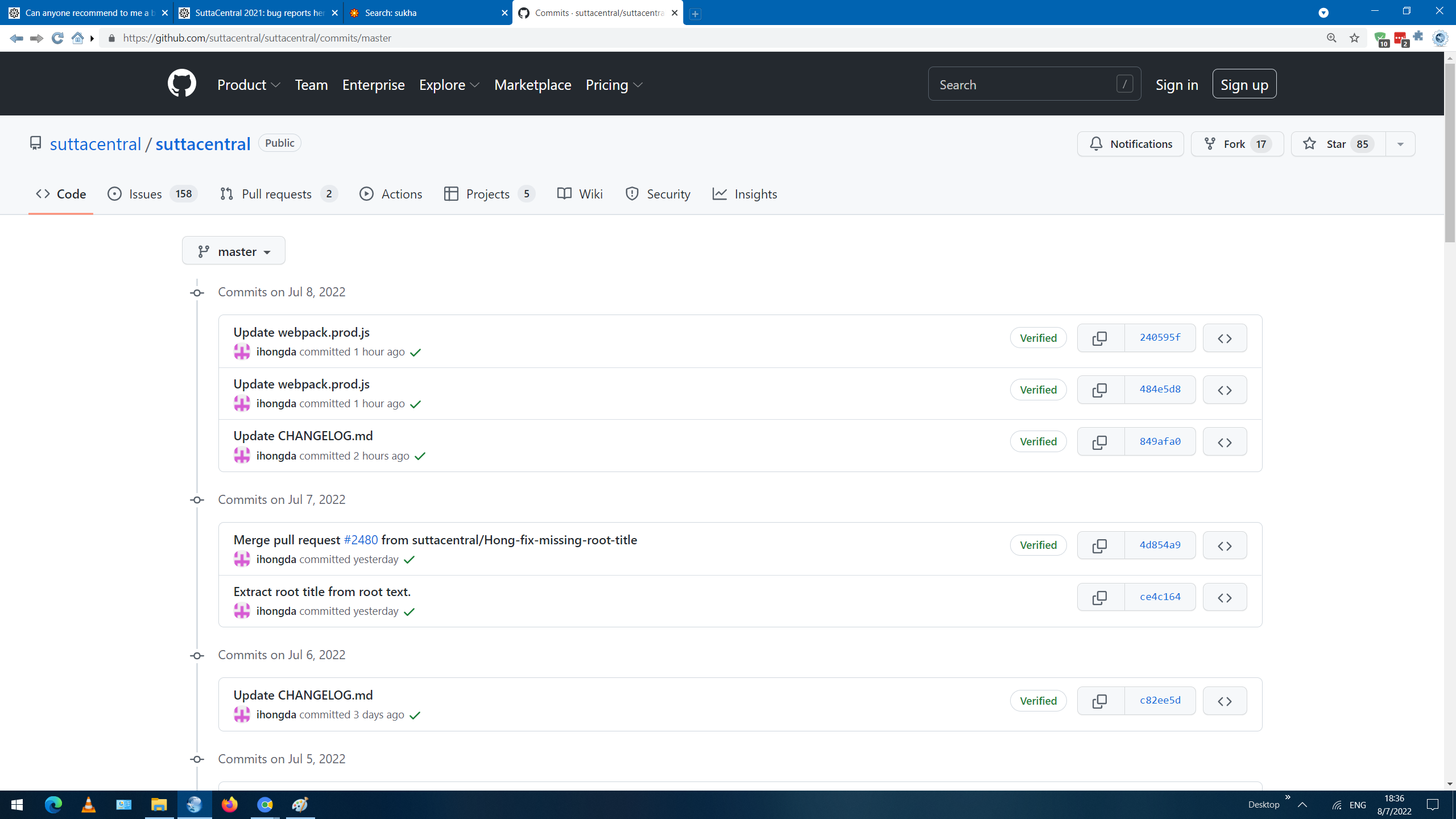The height and width of the screenshot is (819, 1456).
Task: Browse repository at commit 849afa0
Action: [x=1225, y=441]
